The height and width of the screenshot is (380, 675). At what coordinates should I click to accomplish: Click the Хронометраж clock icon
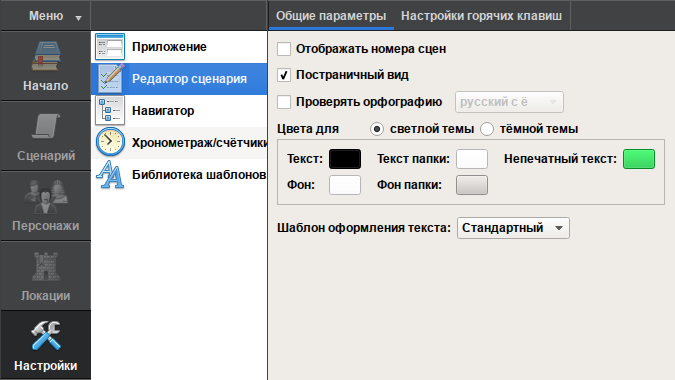[110, 142]
